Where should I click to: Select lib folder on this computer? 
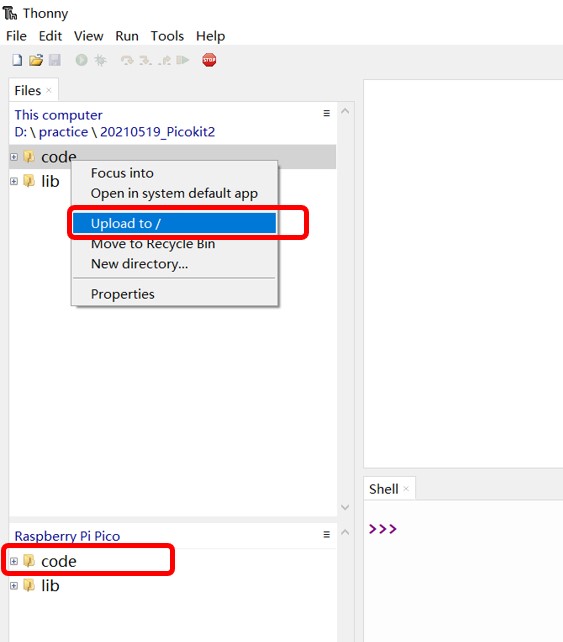point(50,181)
